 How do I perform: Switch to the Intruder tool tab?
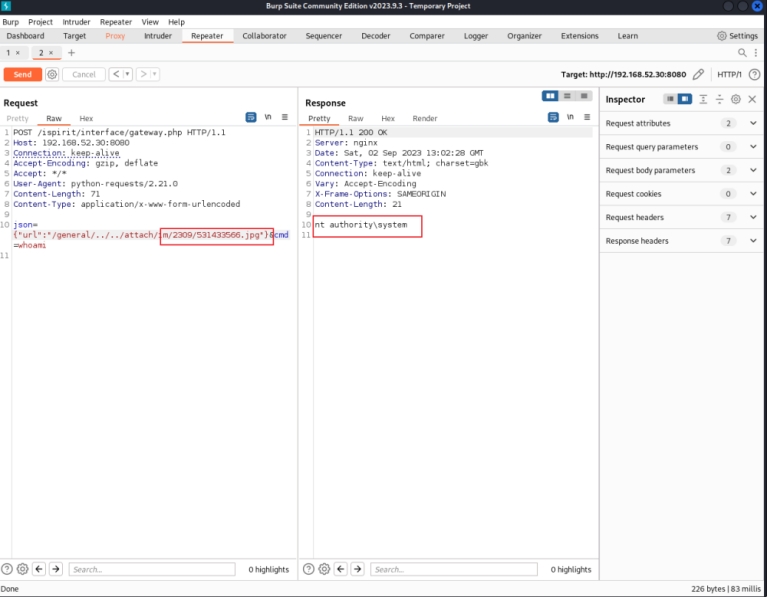158,36
